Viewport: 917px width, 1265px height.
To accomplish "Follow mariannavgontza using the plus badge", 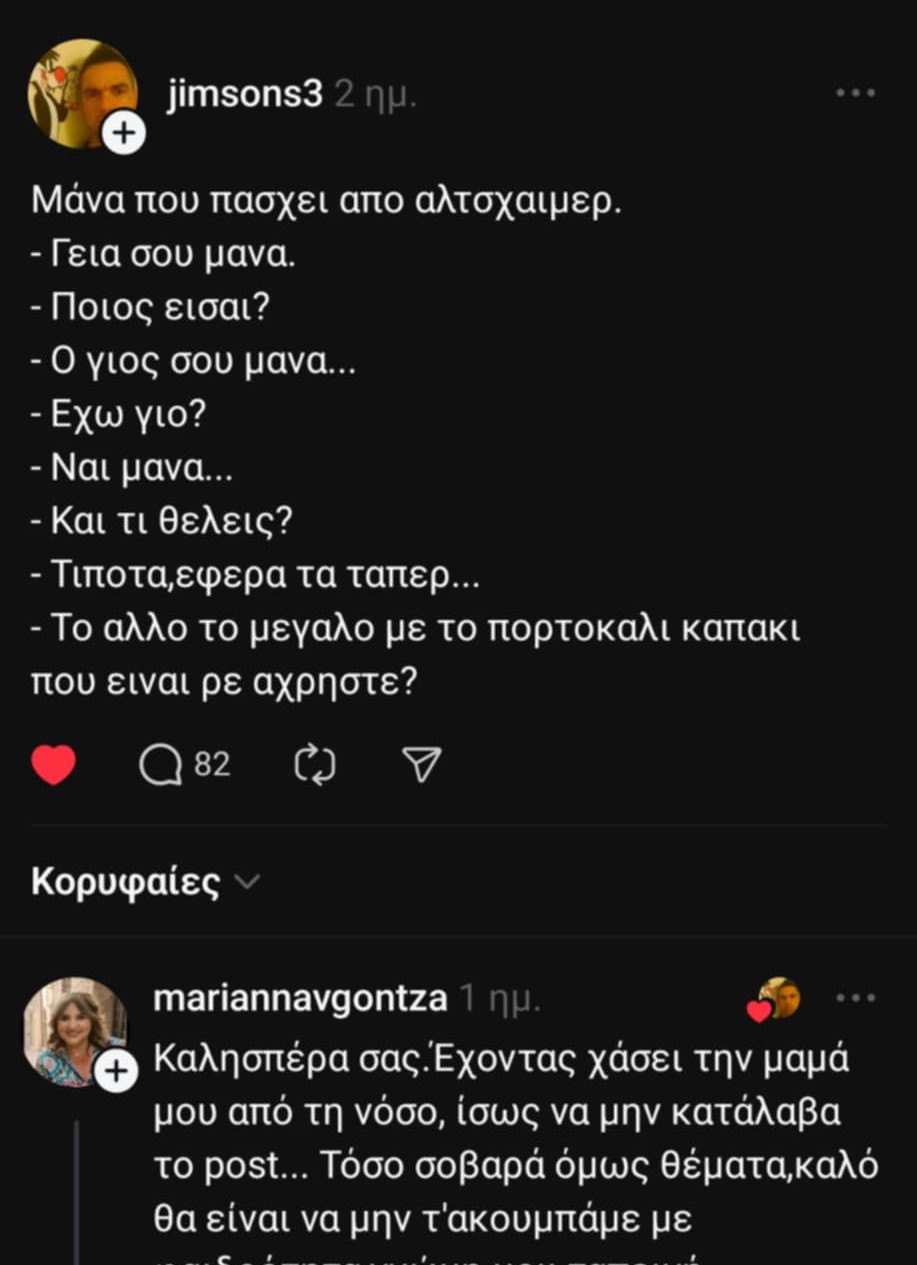I will pyautogui.click(x=115, y=1072).
